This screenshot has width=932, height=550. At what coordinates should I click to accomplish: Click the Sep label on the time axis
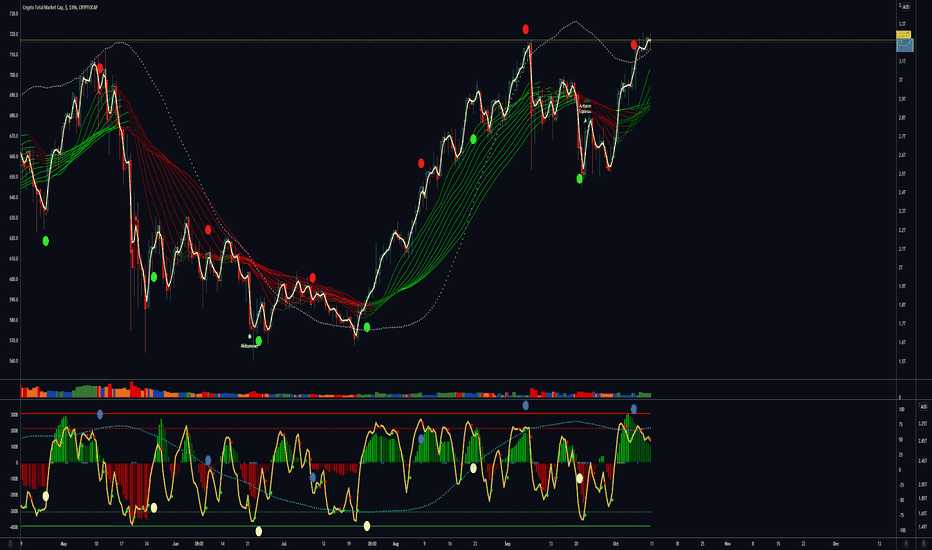click(508, 543)
